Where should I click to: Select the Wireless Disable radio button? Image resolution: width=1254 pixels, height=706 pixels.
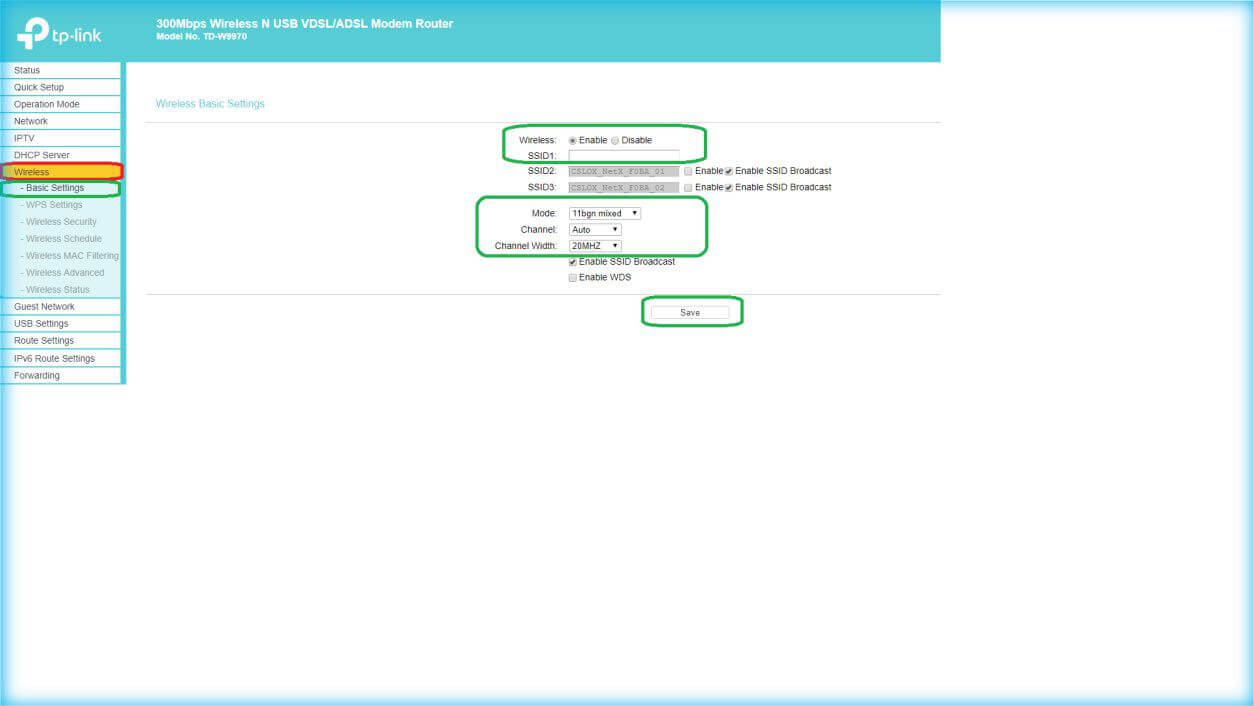[x=615, y=141]
